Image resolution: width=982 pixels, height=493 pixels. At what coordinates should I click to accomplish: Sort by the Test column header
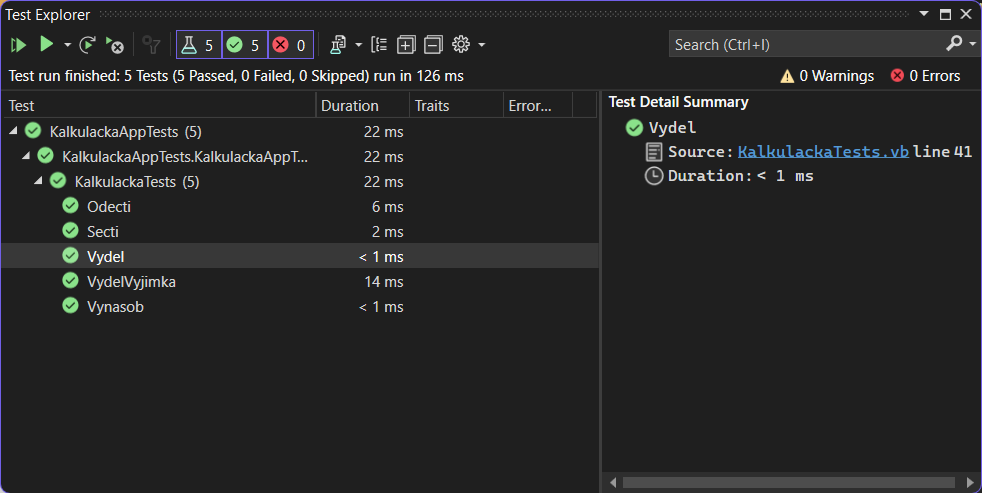[158, 105]
